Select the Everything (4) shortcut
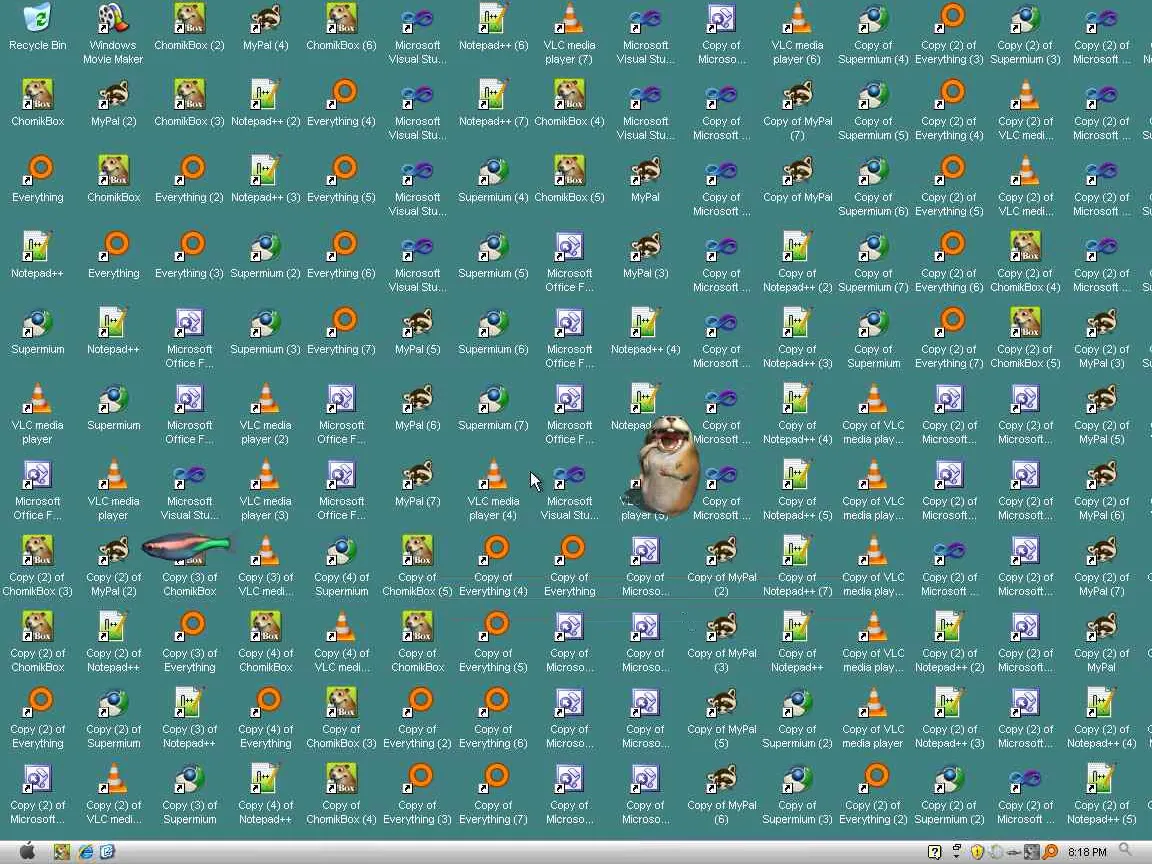This screenshot has height=864, width=1152. coord(341,104)
